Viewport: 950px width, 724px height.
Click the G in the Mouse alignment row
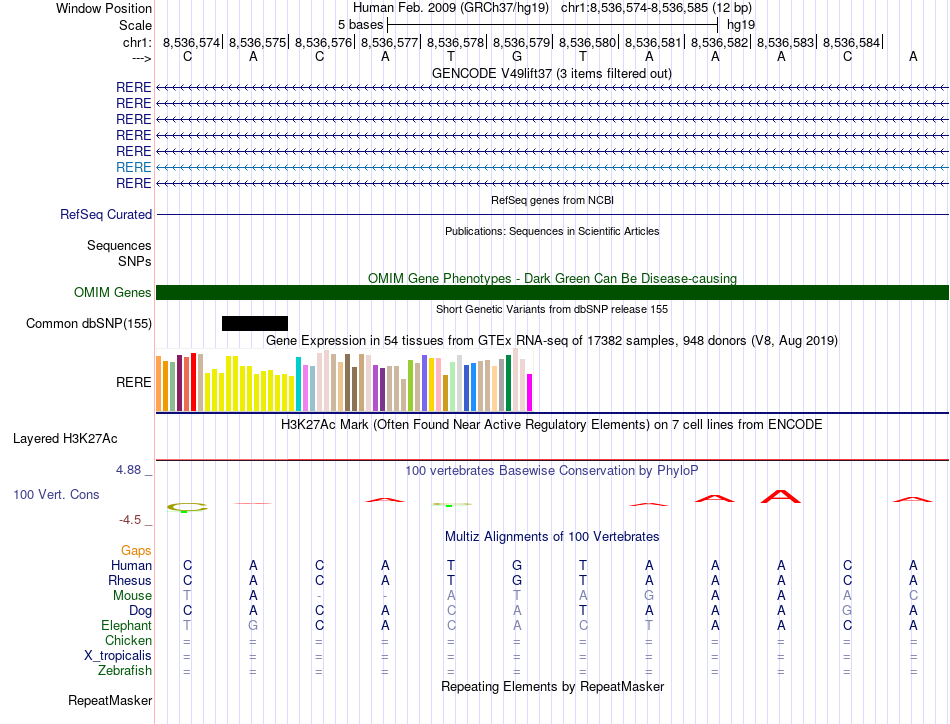[649, 596]
